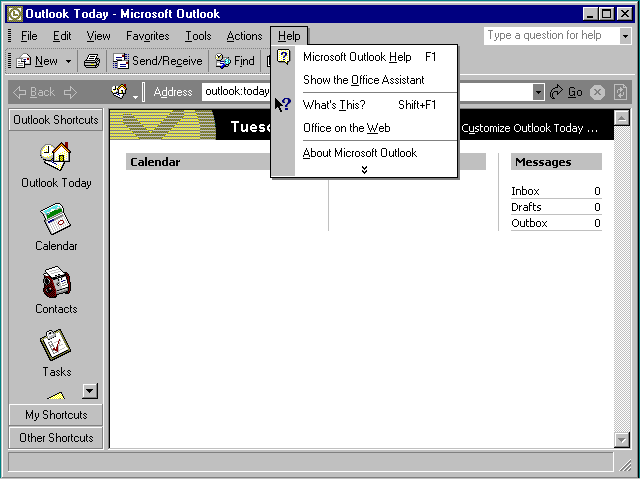Click the vertical scrollbar up arrow

point(622,118)
